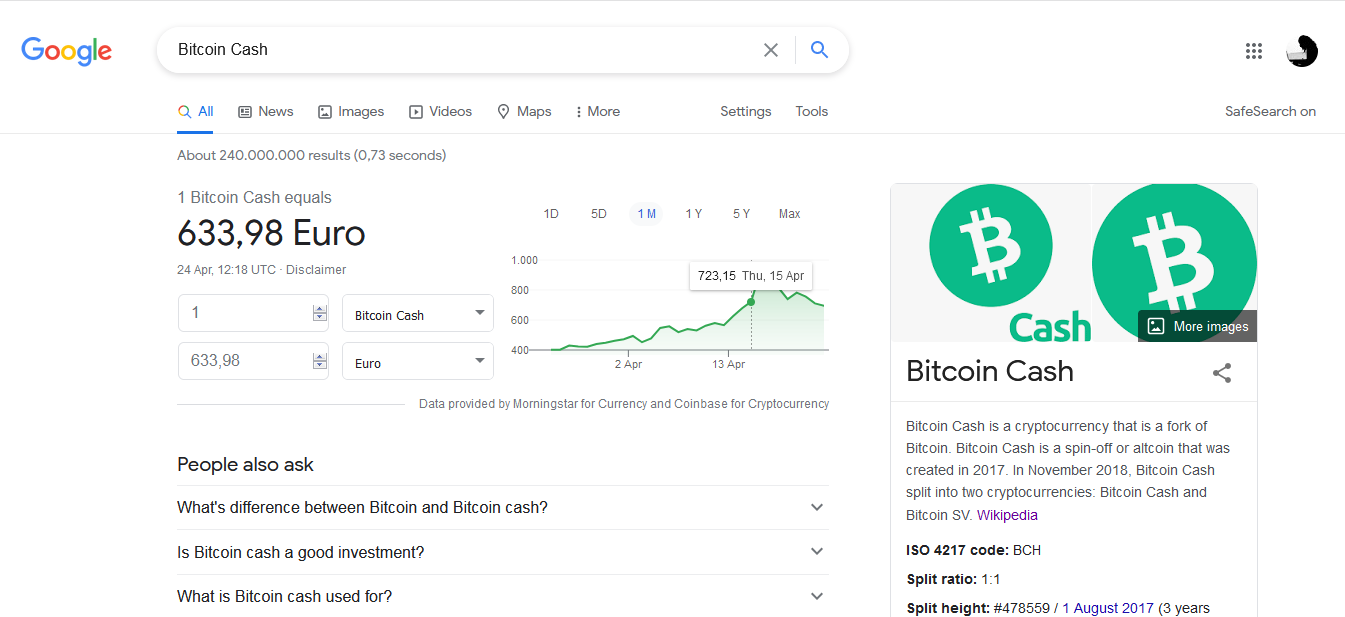Click the blue magnifier search icon
Image resolution: width=1345 pixels, height=617 pixels.
(x=819, y=50)
